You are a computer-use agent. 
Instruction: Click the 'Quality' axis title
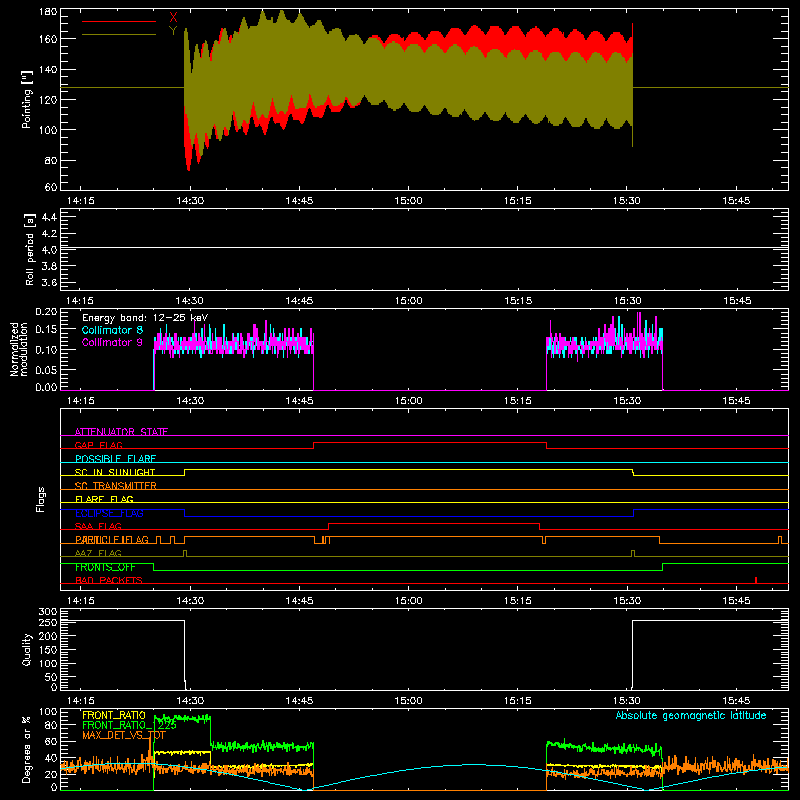pyautogui.click(x=27, y=649)
